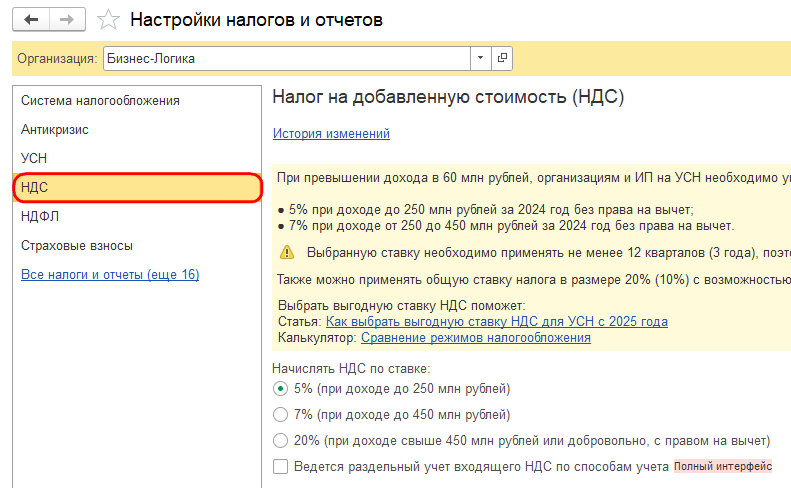Image resolution: width=791 pixels, height=488 pixels.
Task: Select the НДС section
Action: 137,187
